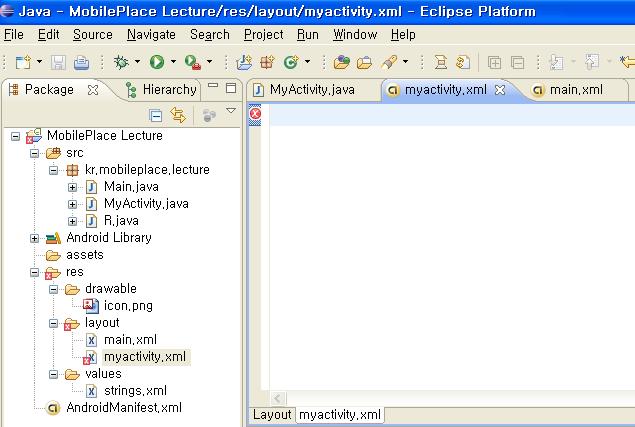
Task: Open the Source menu
Action: point(93,35)
